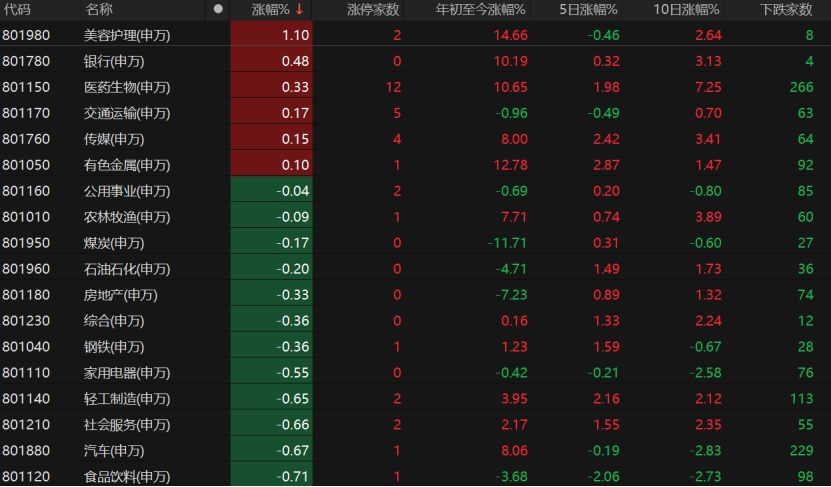Click the round dot icon in header

218,10
